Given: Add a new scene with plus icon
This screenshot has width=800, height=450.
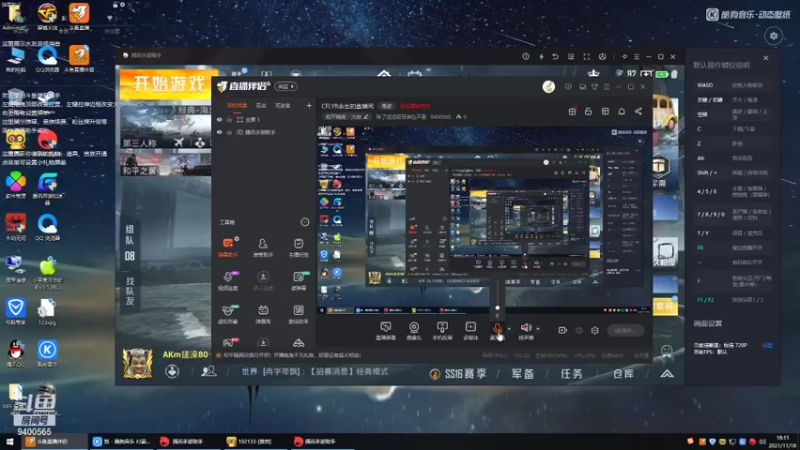Looking at the screenshot, I should pyautogui.click(x=309, y=106).
